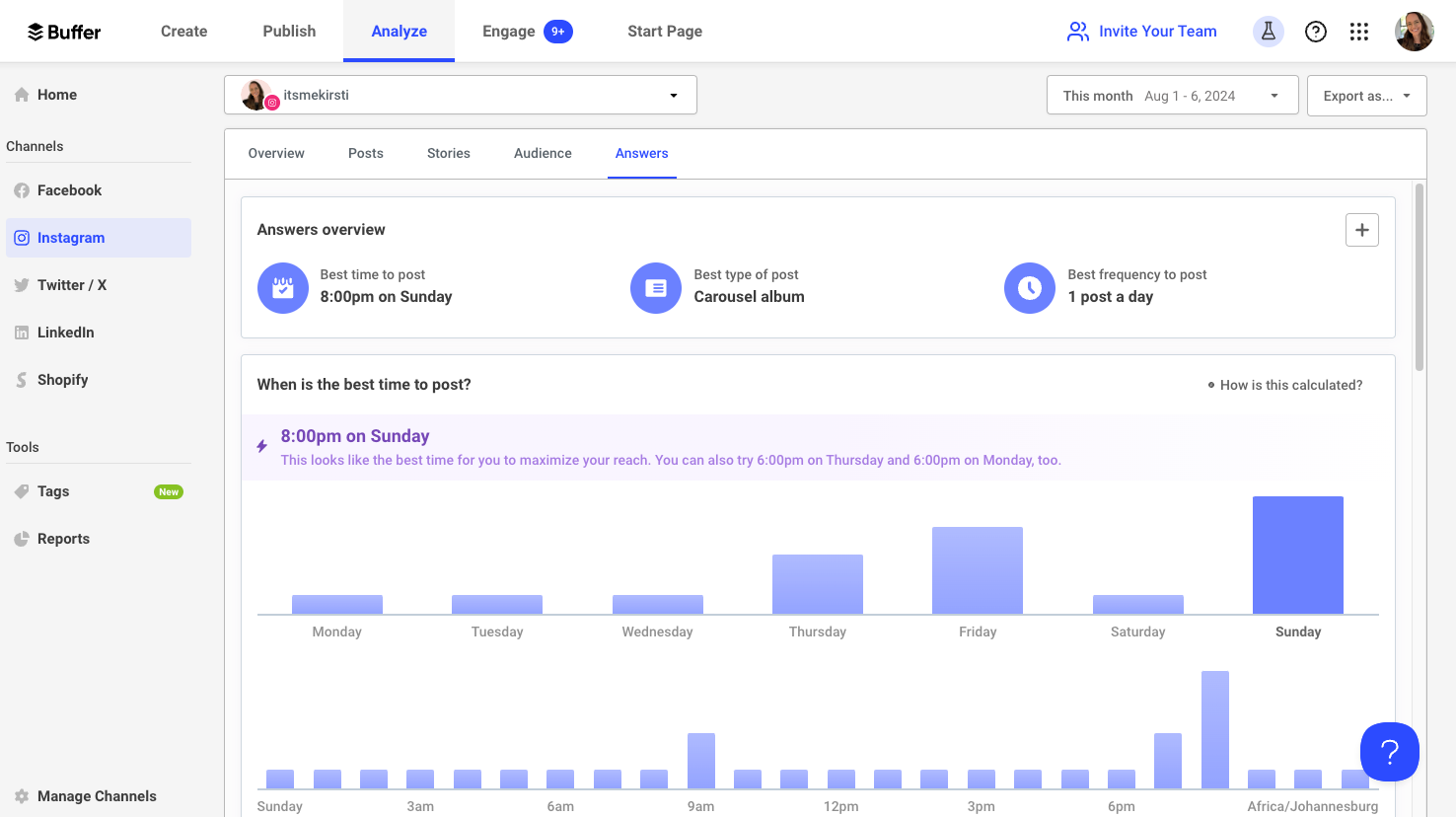Open the Facebook channel in sidebar
This screenshot has width=1456, height=817.
68,189
